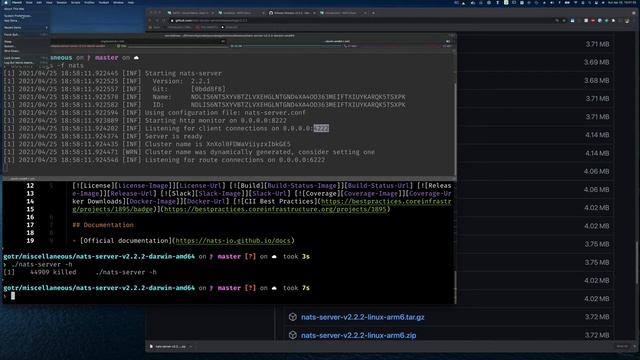
Task: Open a new tab in the browser
Action: coord(373,13)
